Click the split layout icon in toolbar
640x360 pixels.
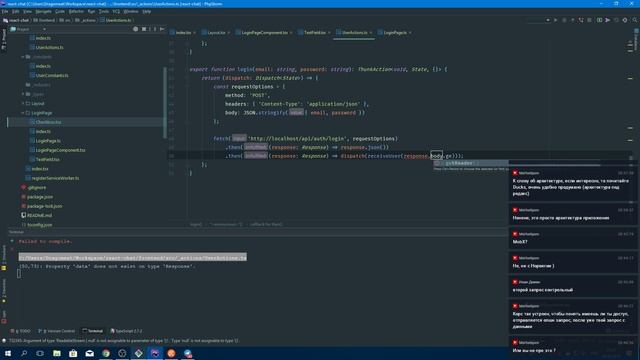(x=599, y=20)
